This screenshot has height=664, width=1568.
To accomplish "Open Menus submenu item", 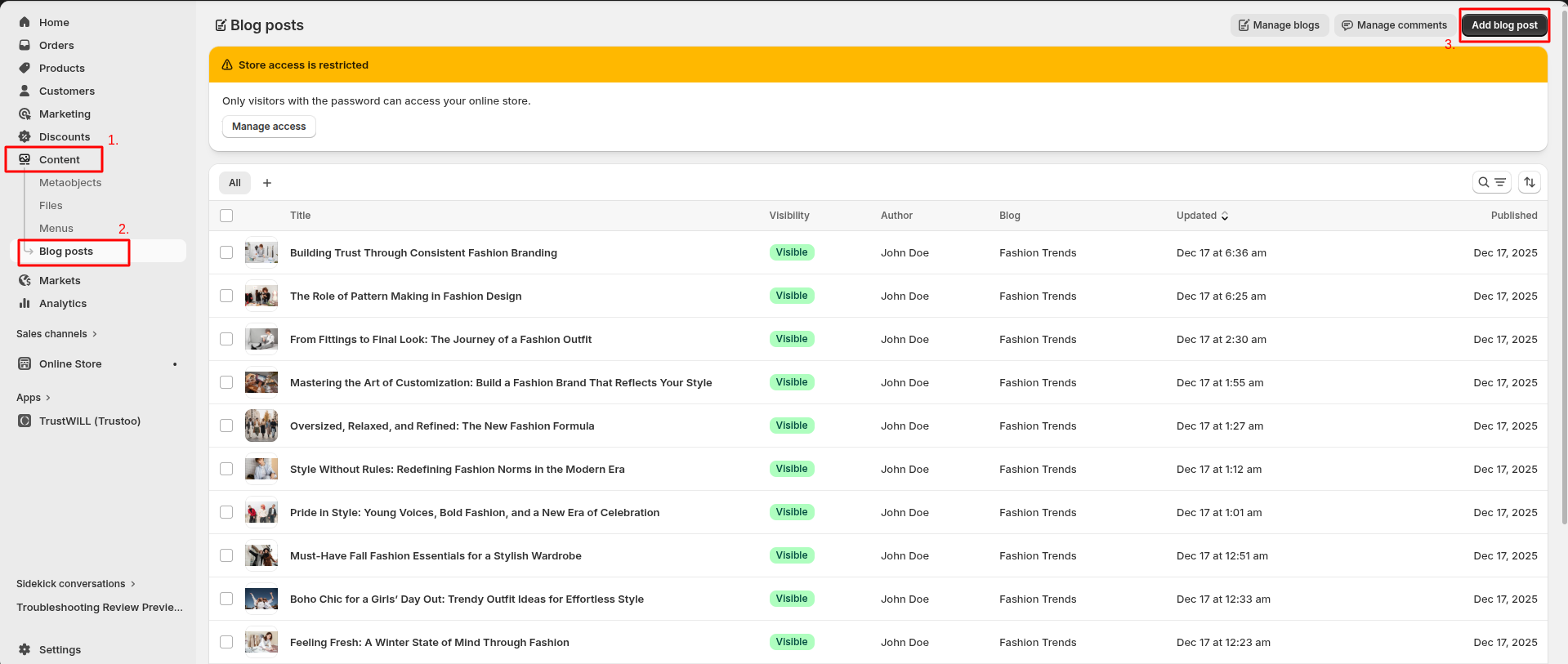I will [x=56, y=229].
